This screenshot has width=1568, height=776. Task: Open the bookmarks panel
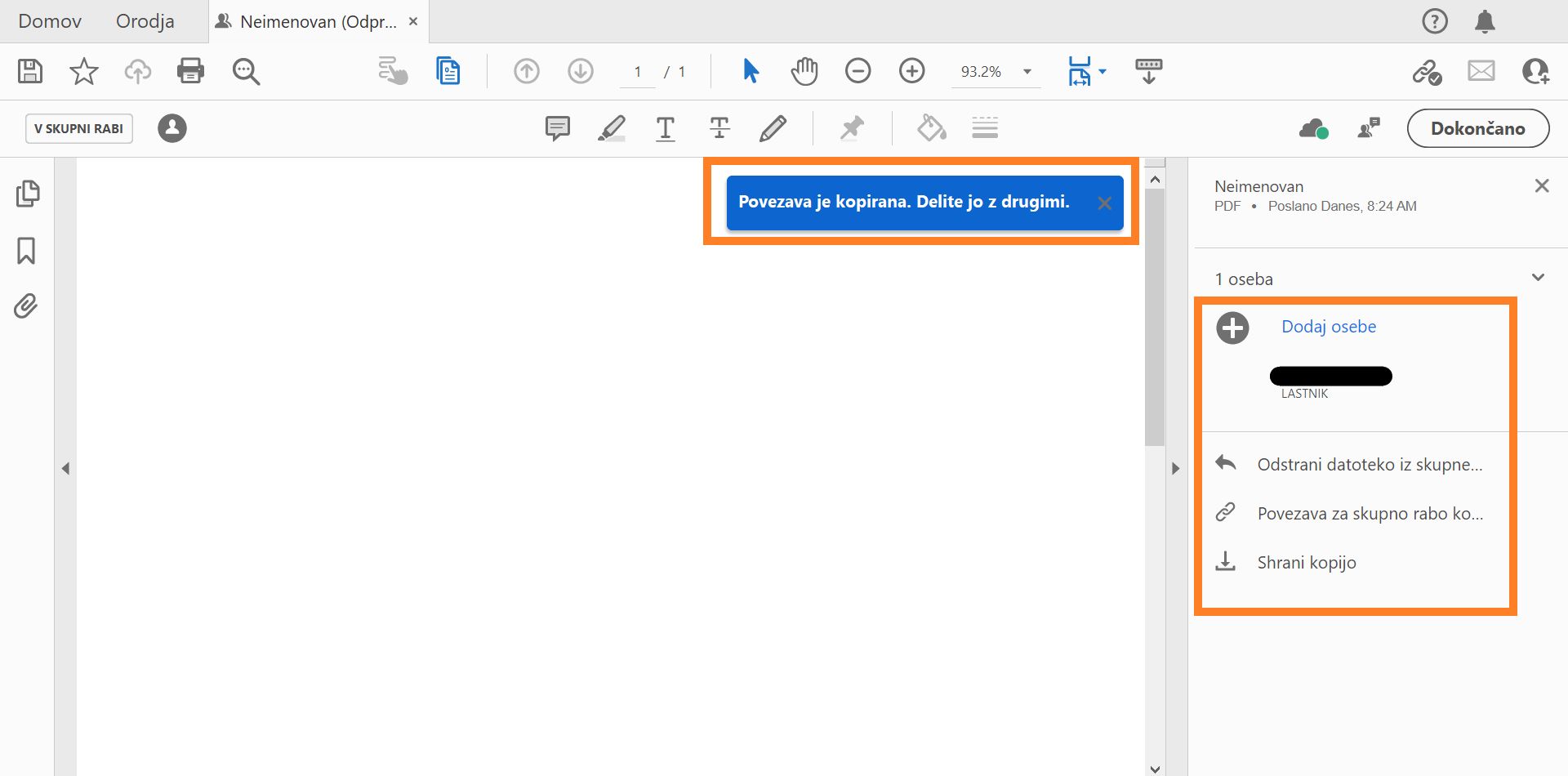pyautogui.click(x=26, y=251)
